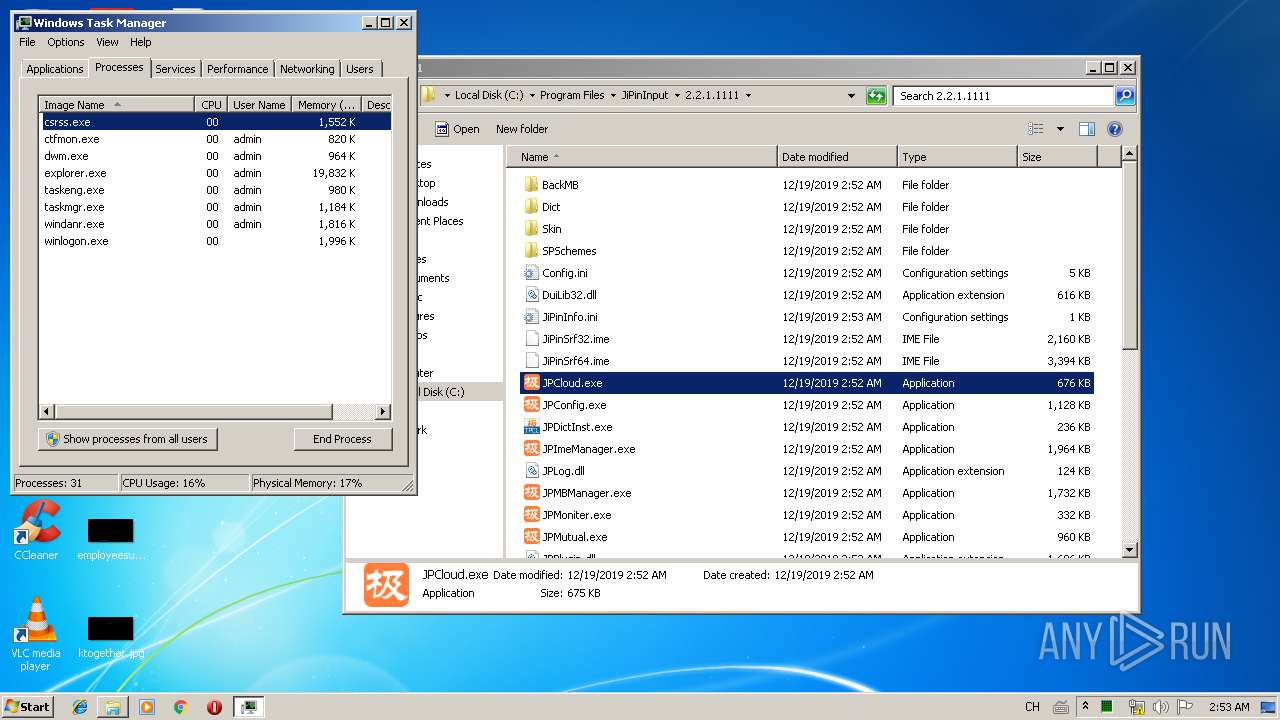The height and width of the screenshot is (720, 1280).
Task: Open the File menu in Task Manager
Action: 27,42
